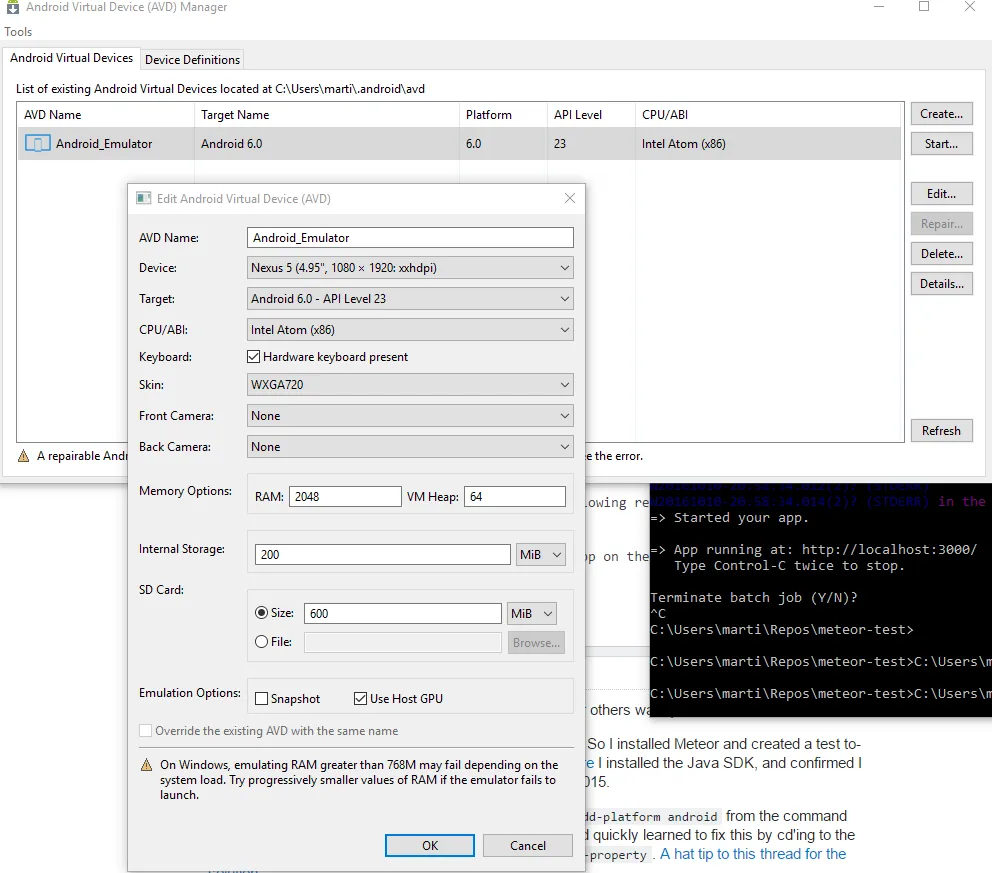Open the Skin dropdown set to WXGA720

coord(410,385)
